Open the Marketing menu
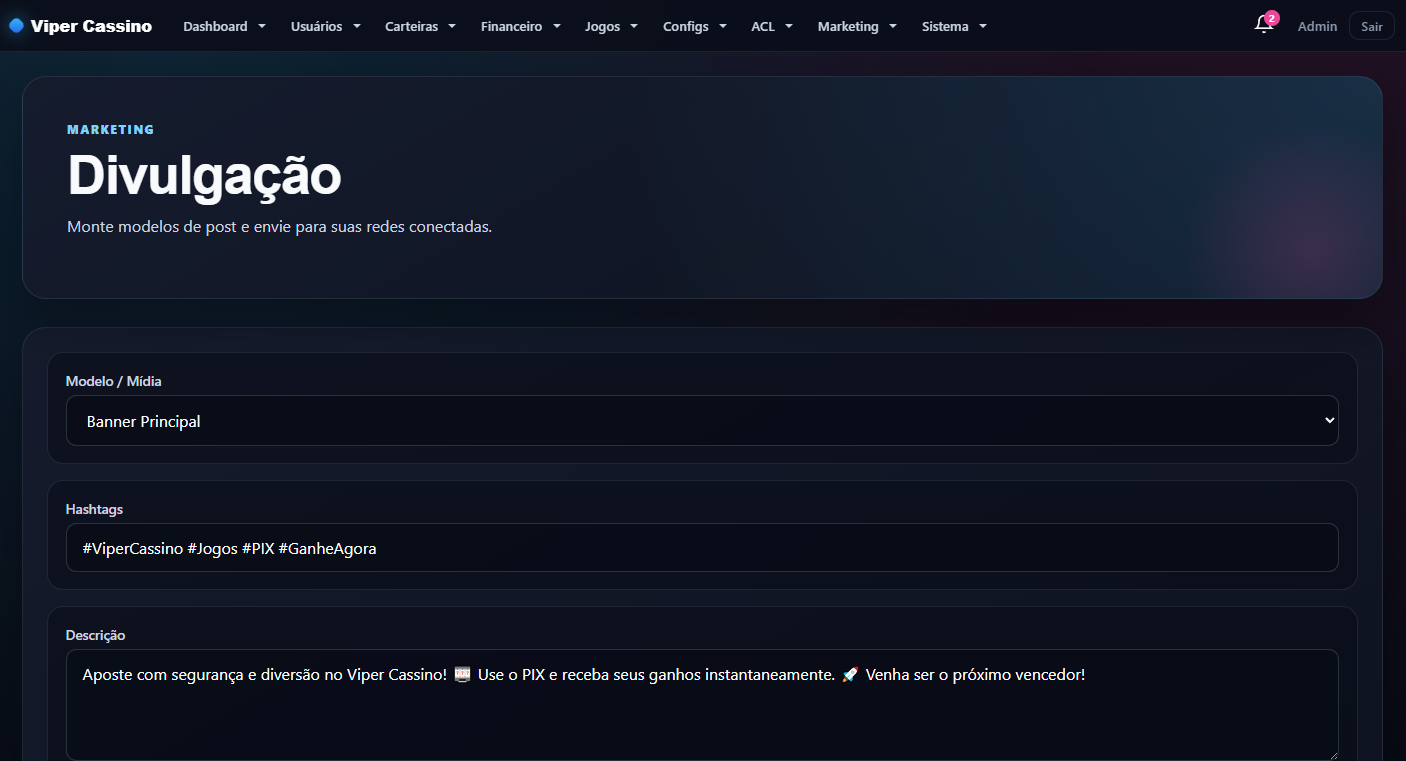 pyautogui.click(x=858, y=26)
